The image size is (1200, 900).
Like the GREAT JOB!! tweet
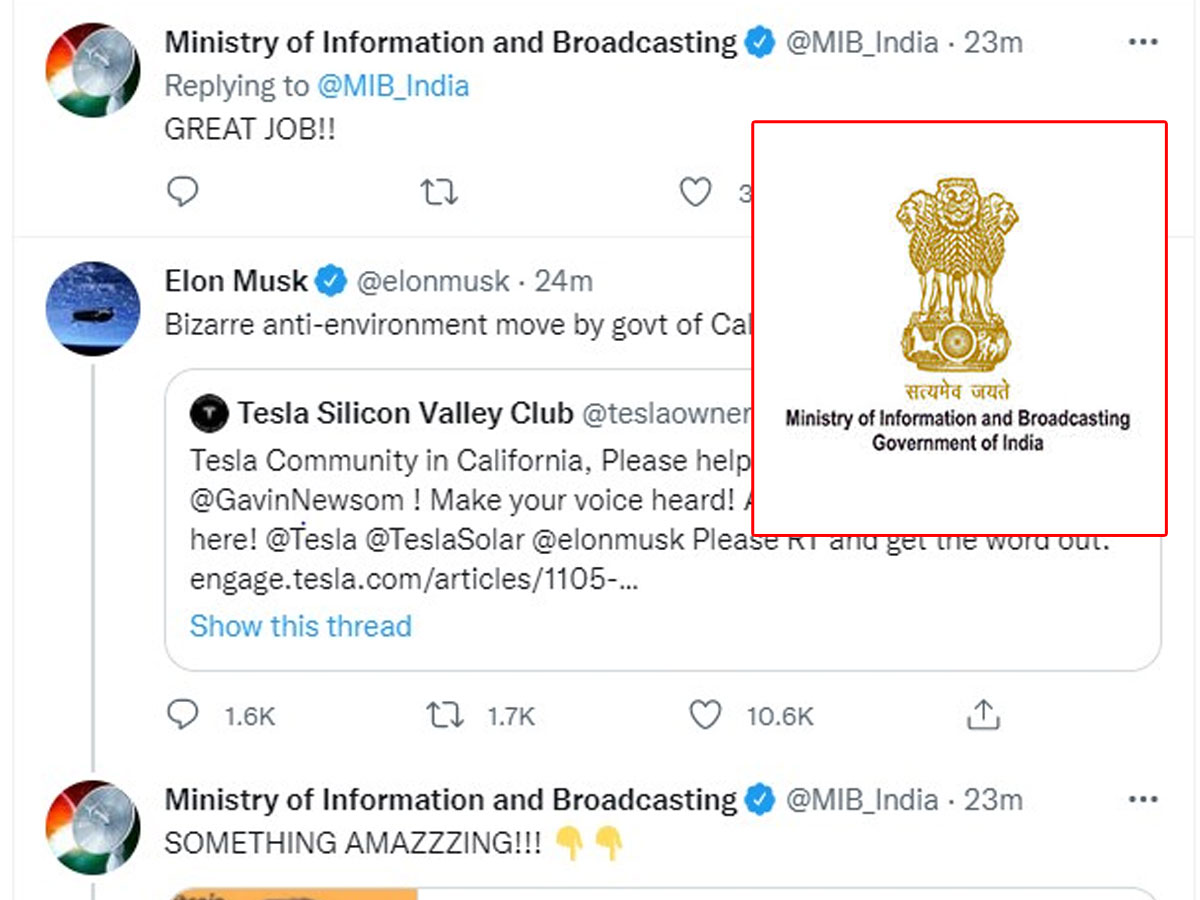click(695, 192)
